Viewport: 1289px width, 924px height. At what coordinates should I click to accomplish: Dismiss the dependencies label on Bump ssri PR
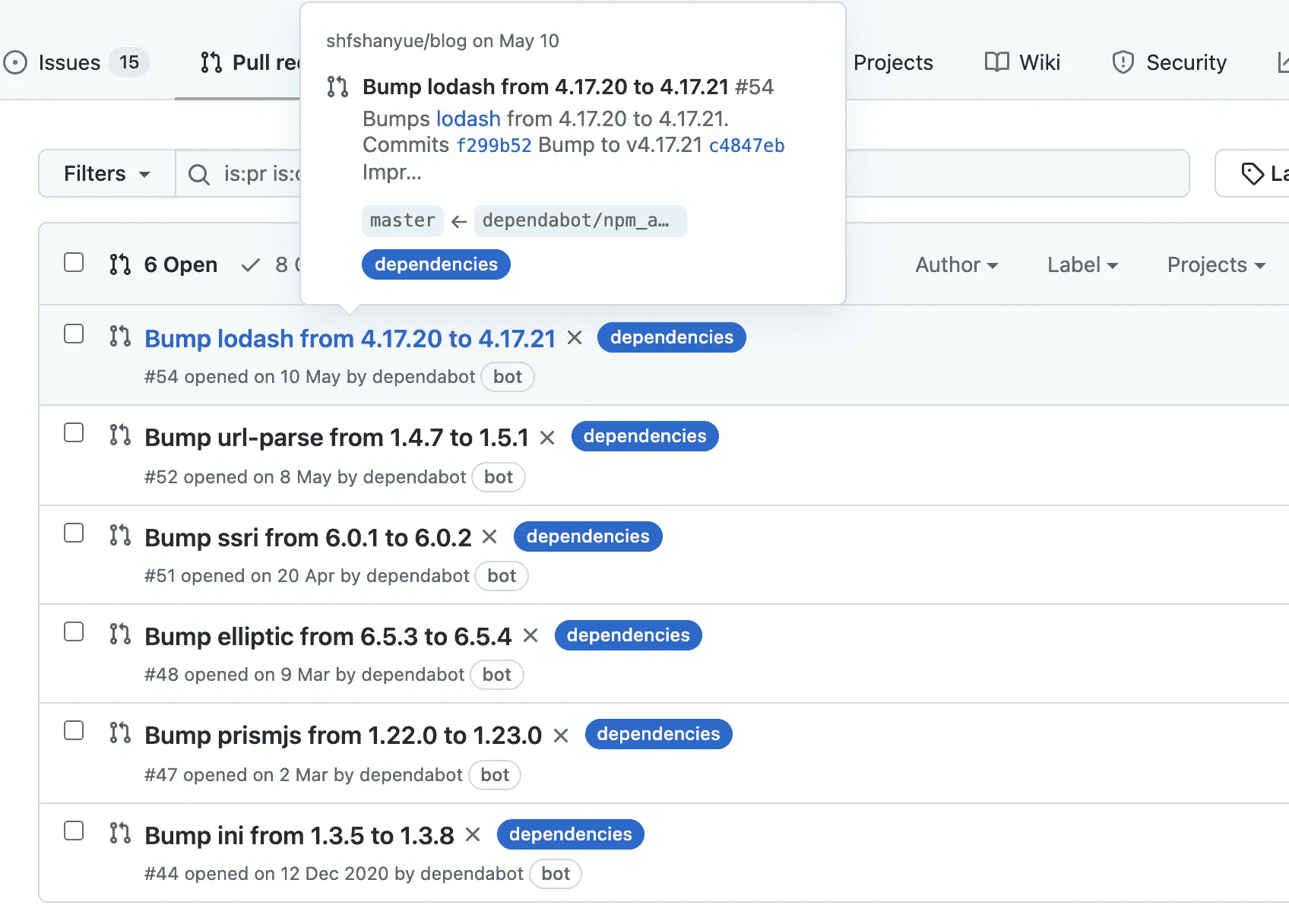490,536
